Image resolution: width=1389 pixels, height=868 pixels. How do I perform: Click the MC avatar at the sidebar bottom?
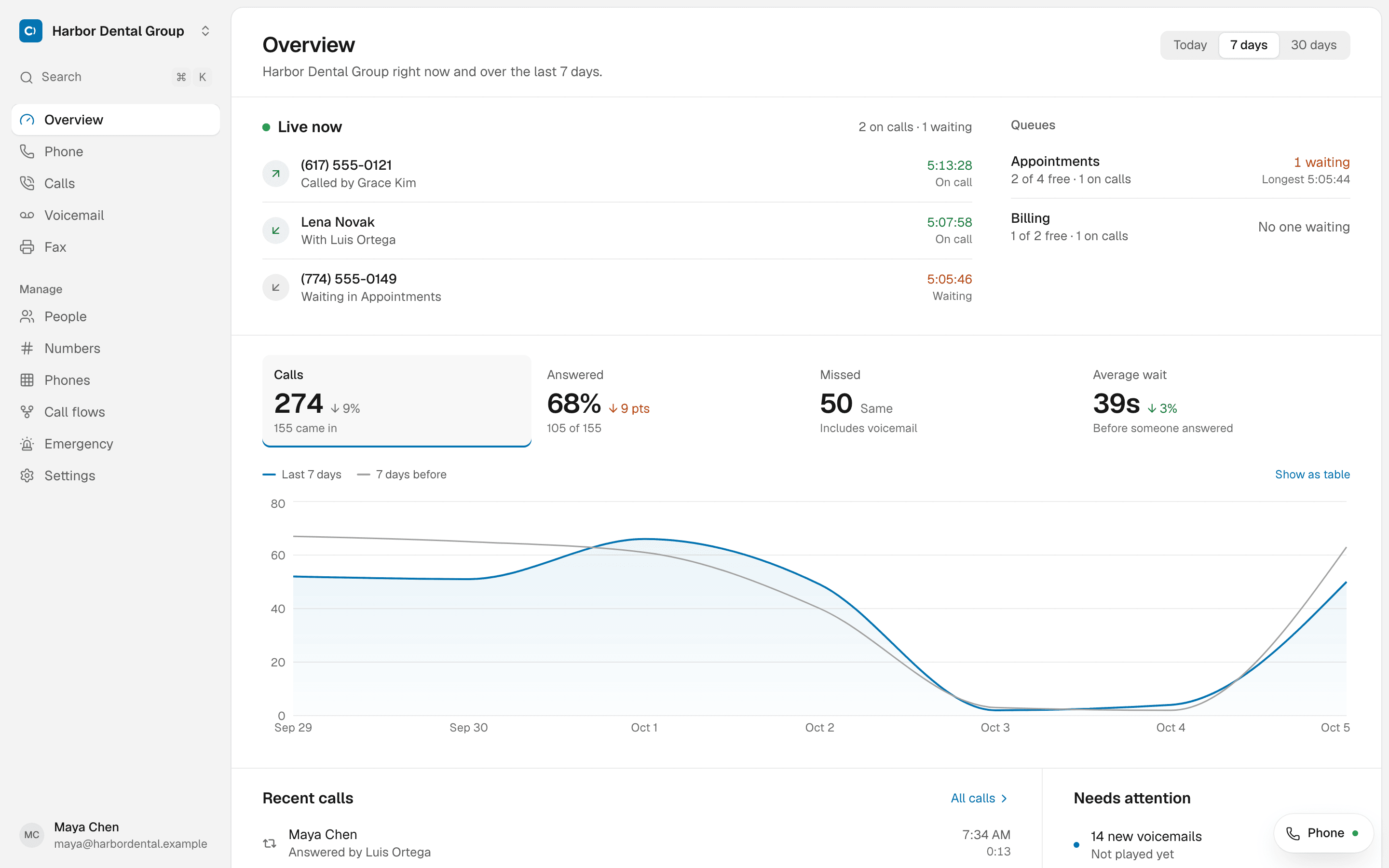tap(31, 835)
